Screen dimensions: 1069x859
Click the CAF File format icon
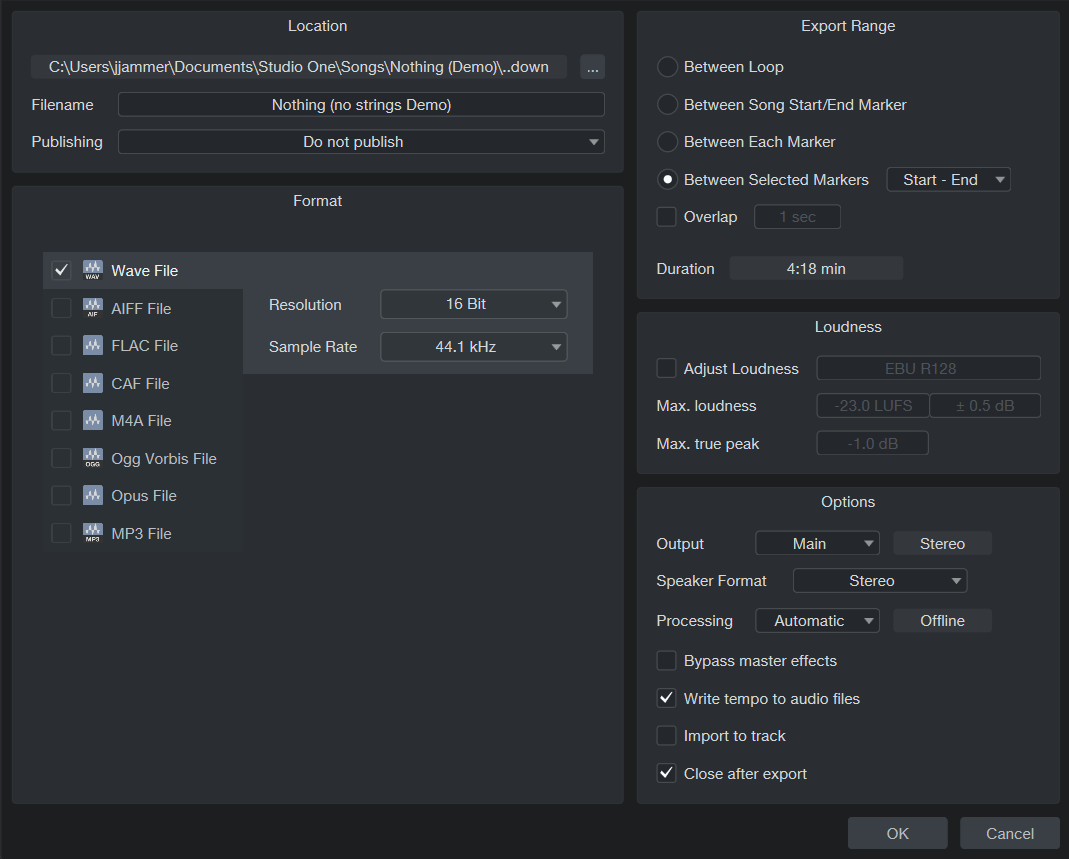click(93, 382)
